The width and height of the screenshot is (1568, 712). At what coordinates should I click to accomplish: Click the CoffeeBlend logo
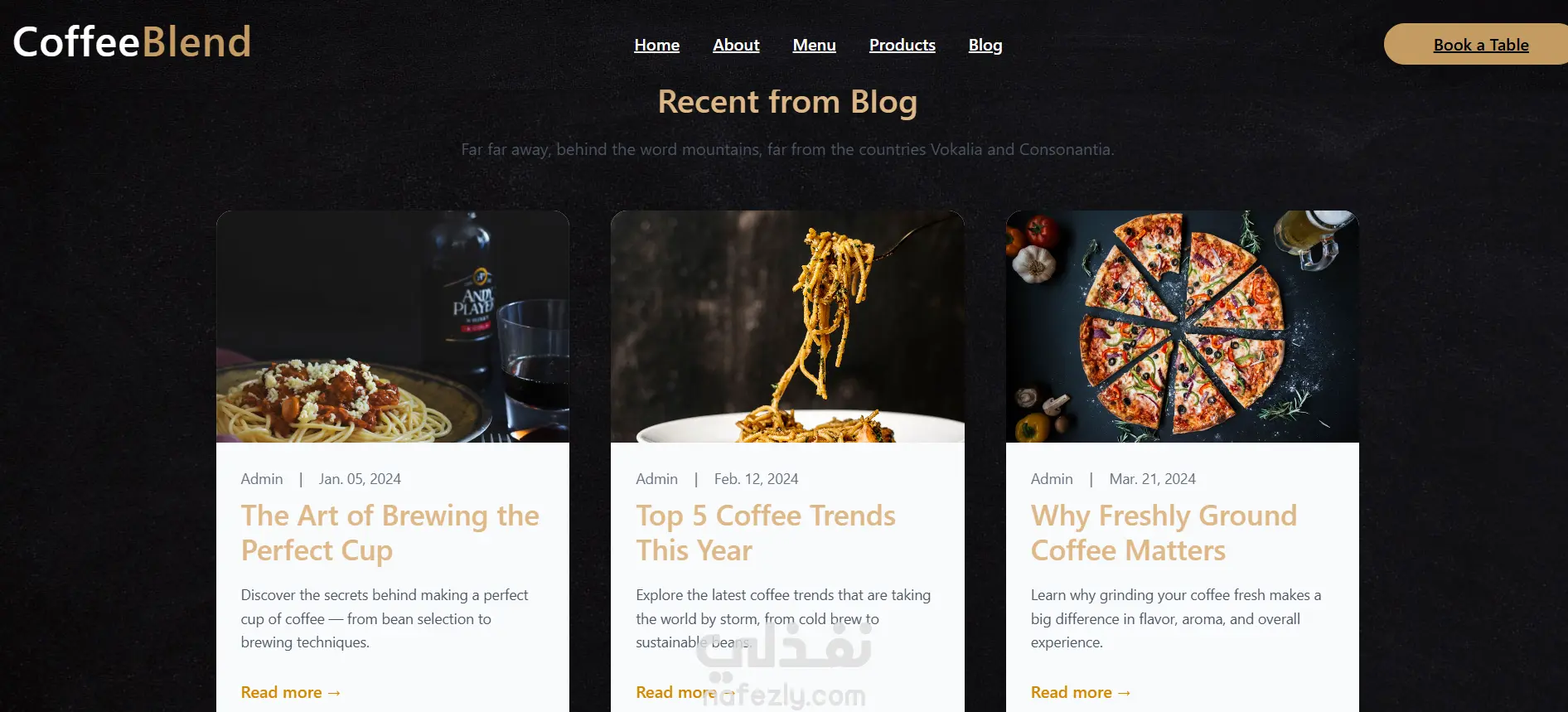click(x=132, y=41)
